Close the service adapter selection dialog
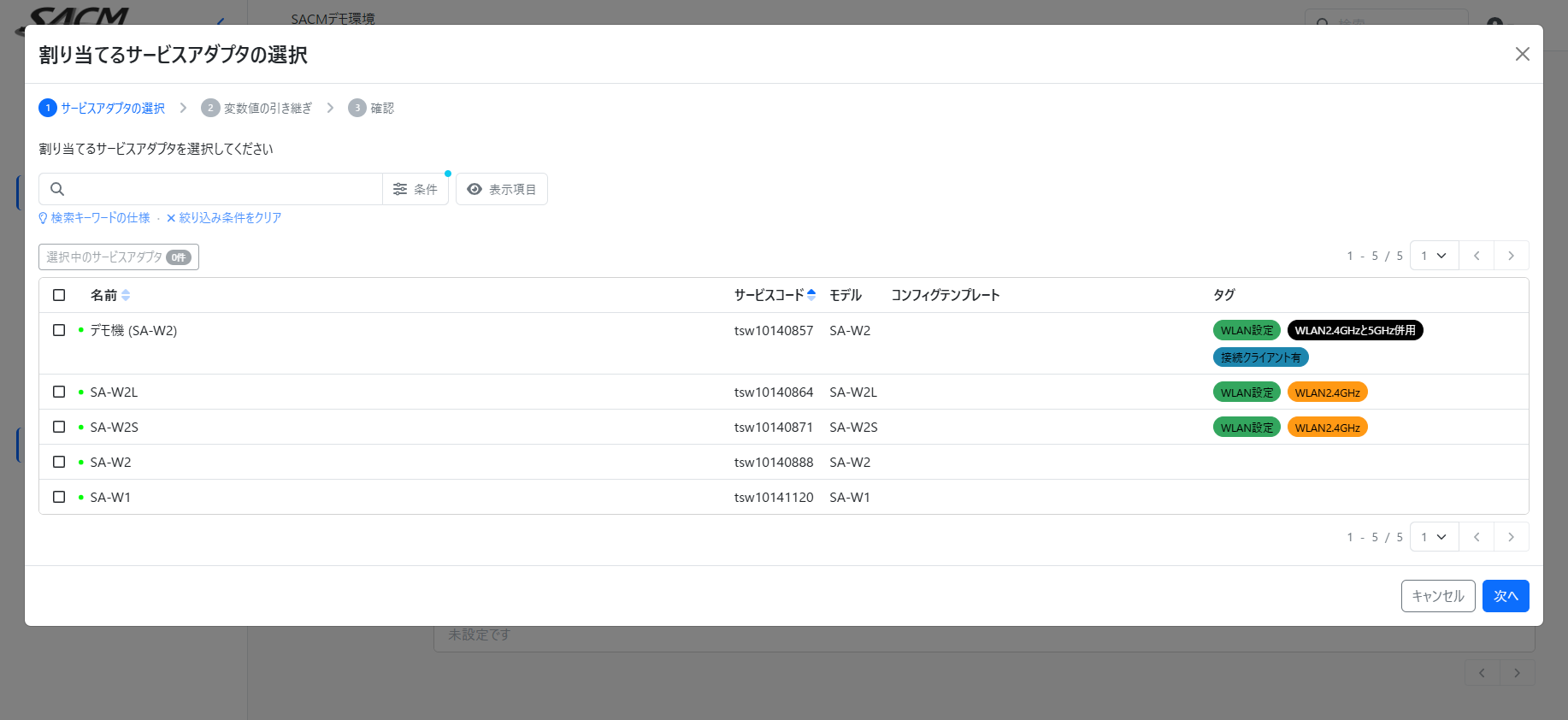Viewport: 1568px width, 720px height. click(x=1522, y=54)
